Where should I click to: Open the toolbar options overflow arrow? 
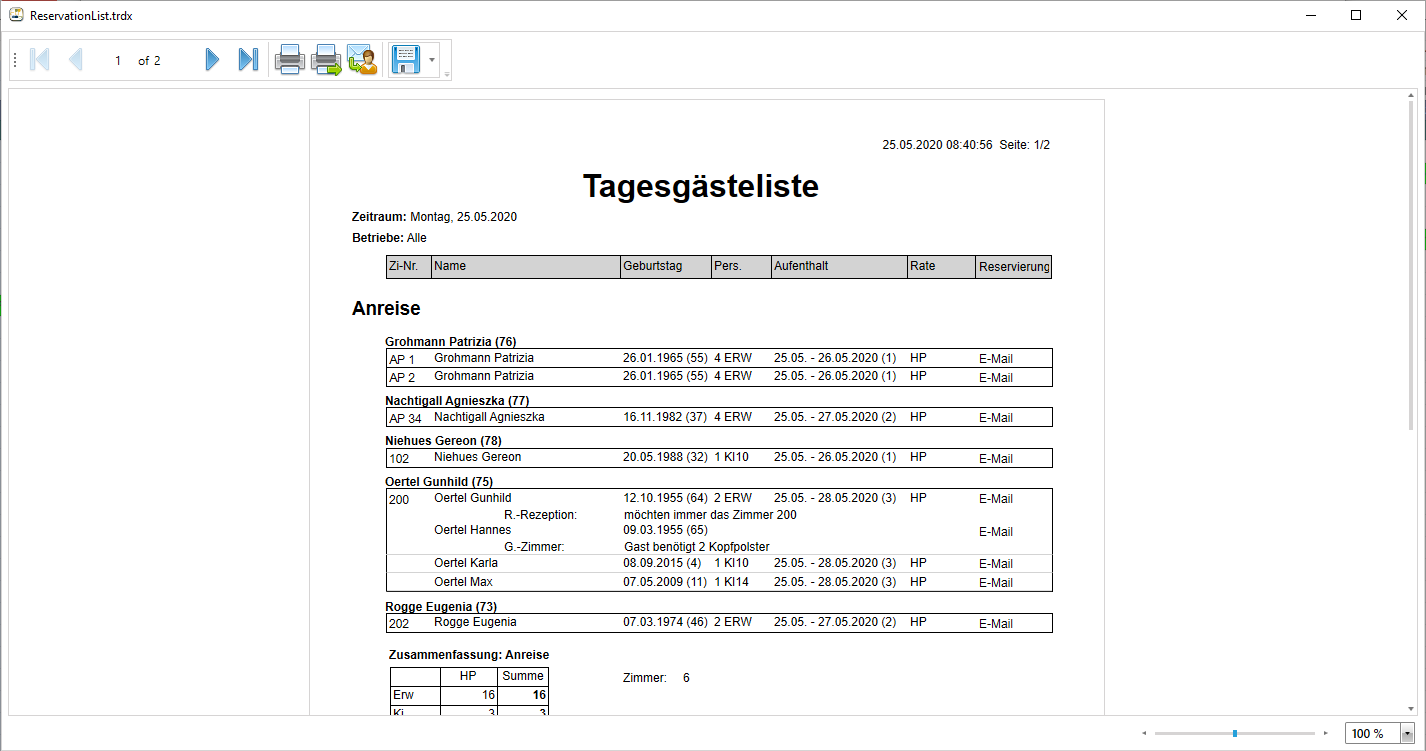[x=447, y=75]
